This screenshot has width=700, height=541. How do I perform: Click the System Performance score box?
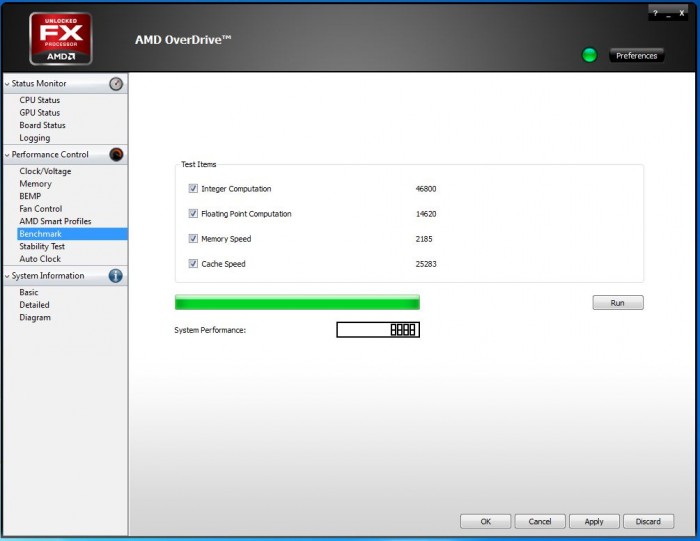pyautogui.click(x=378, y=330)
